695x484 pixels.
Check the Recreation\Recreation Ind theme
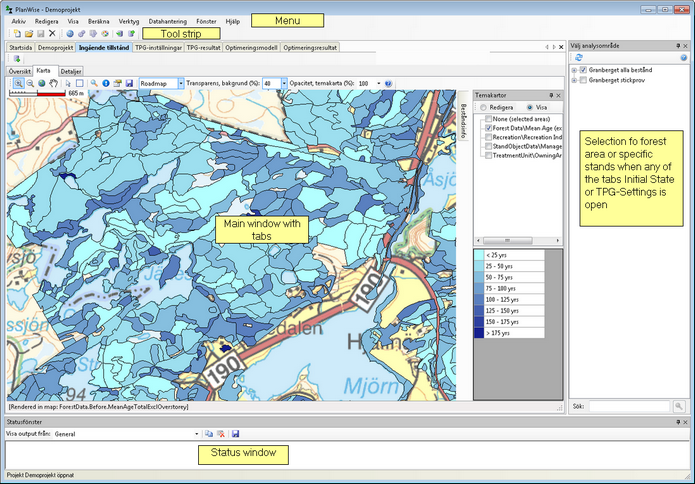(488, 137)
